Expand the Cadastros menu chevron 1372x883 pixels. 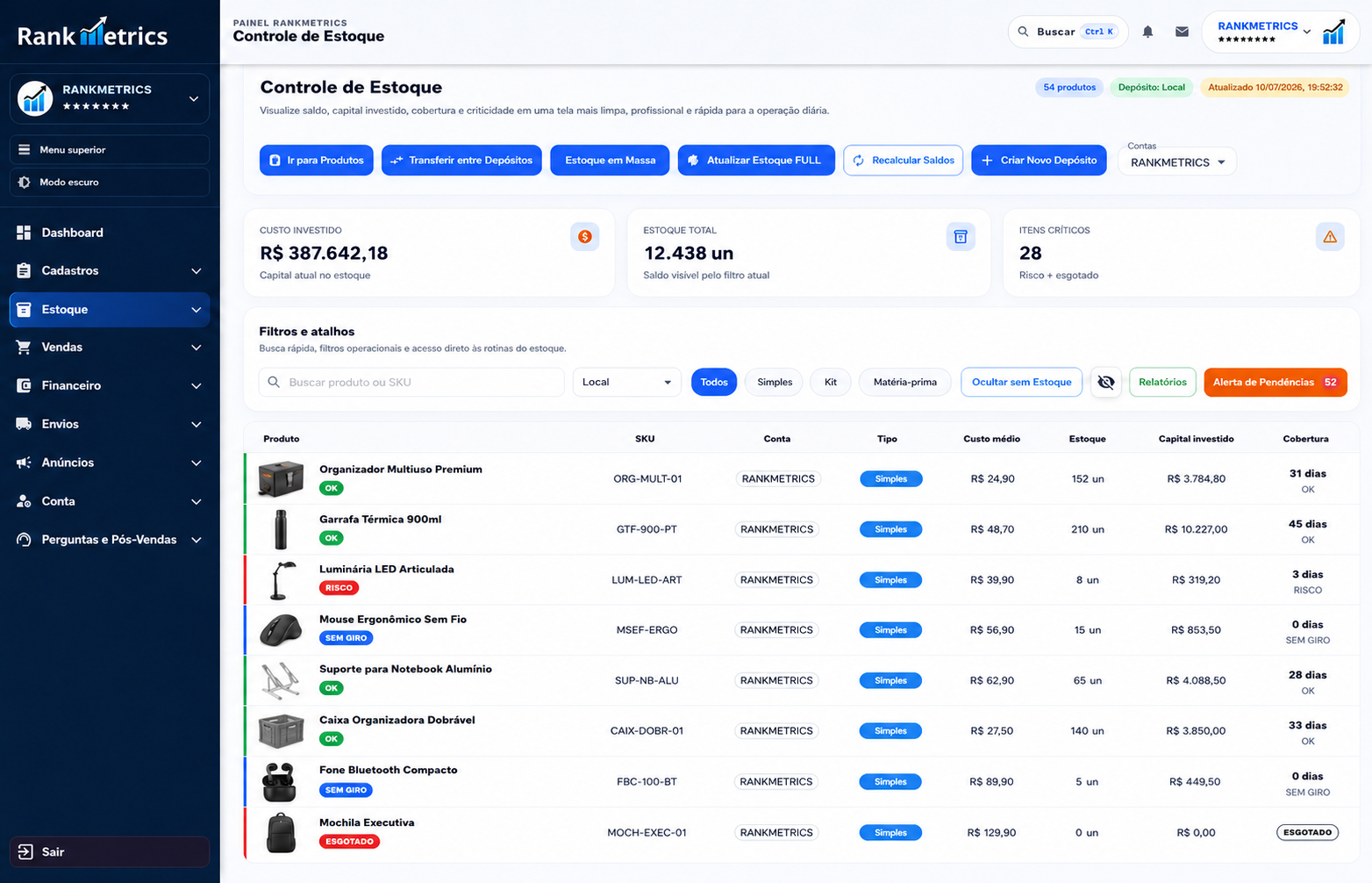pyautogui.click(x=197, y=271)
